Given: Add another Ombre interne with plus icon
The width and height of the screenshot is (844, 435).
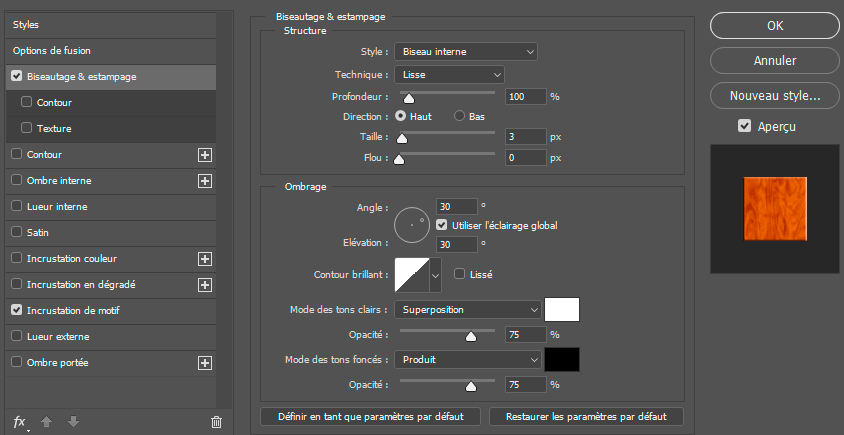Looking at the screenshot, I should (205, 181).
